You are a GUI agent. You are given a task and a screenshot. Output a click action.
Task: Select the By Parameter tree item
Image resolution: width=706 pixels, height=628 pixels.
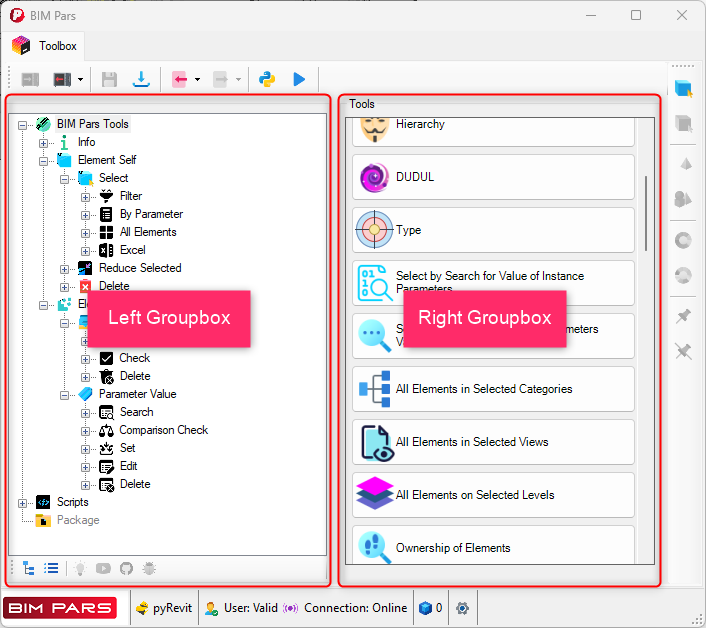pos(151,214)
